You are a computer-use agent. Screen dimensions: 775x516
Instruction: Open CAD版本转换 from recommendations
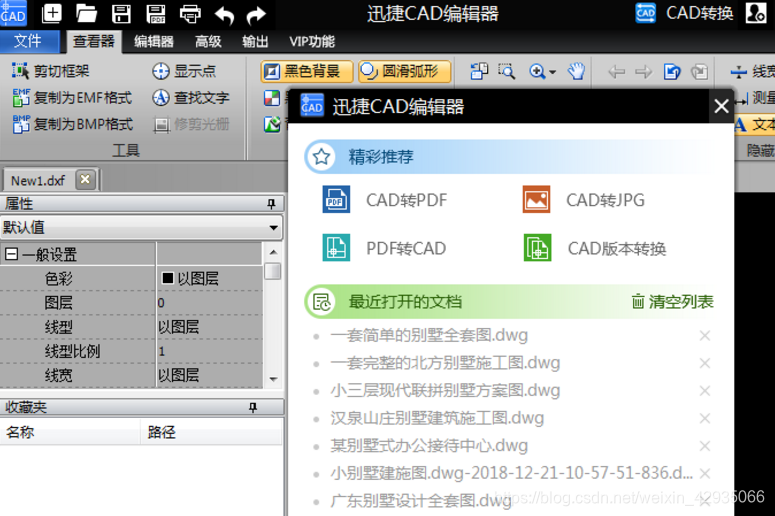(x=595, y=248)
